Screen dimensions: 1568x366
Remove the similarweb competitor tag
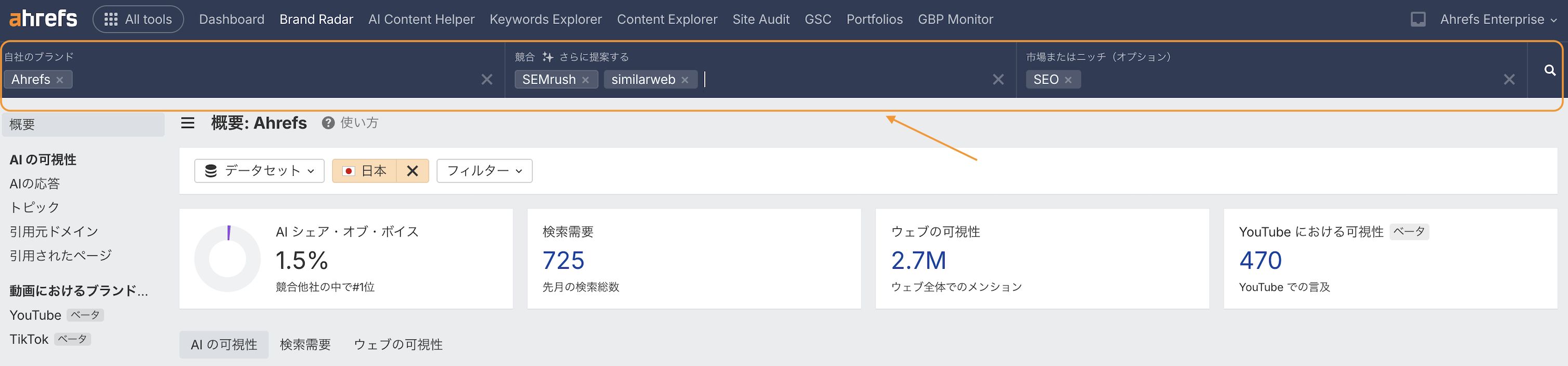(x=685, y=80)
